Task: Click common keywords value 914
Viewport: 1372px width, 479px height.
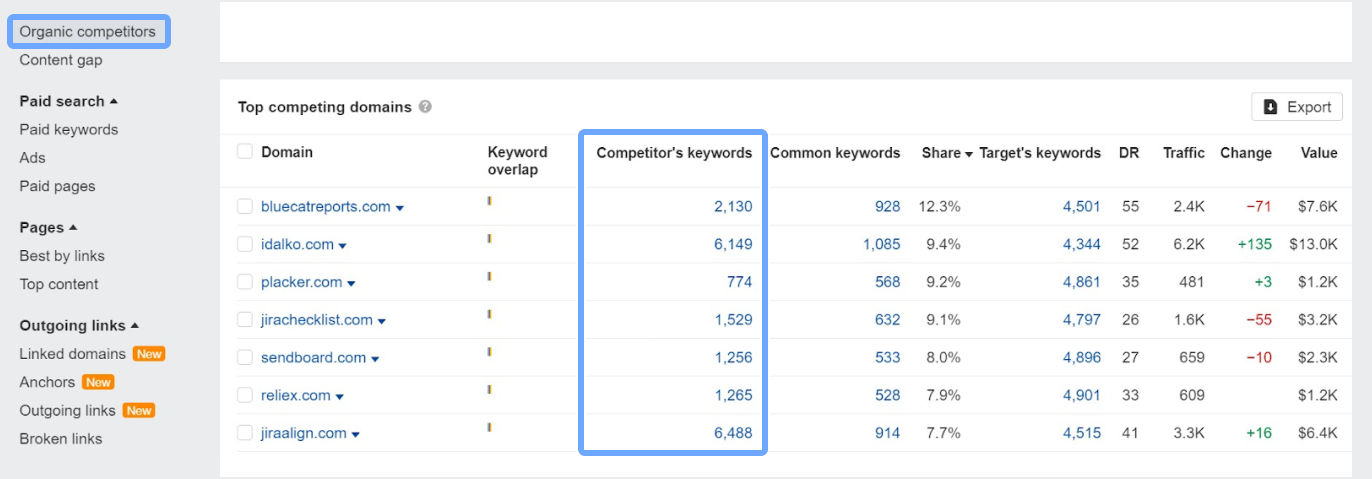Action: tap(888, 433)
